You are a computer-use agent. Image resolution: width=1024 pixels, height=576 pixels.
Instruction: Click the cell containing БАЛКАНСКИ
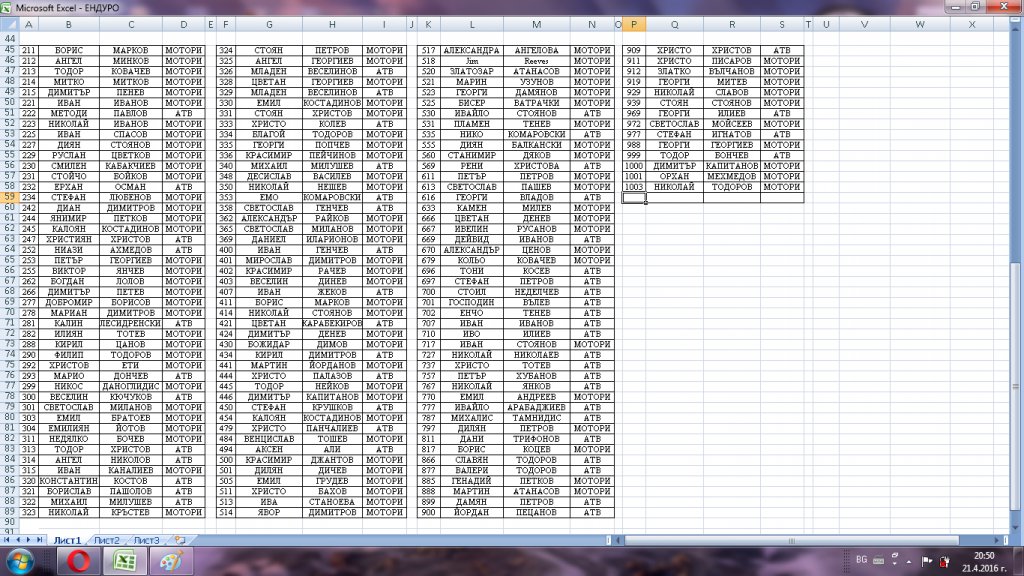pos(536,144)
